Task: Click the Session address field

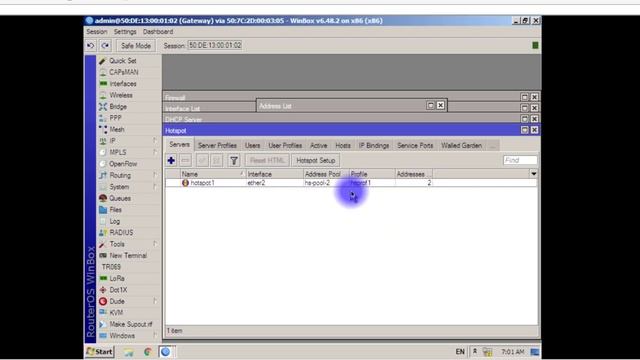Action: pos(215,45)
